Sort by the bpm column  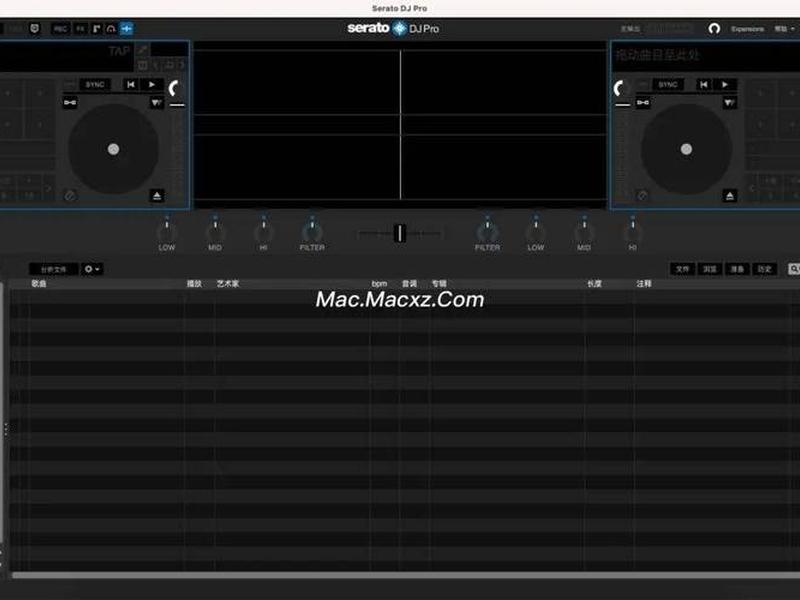pos(379,284)
